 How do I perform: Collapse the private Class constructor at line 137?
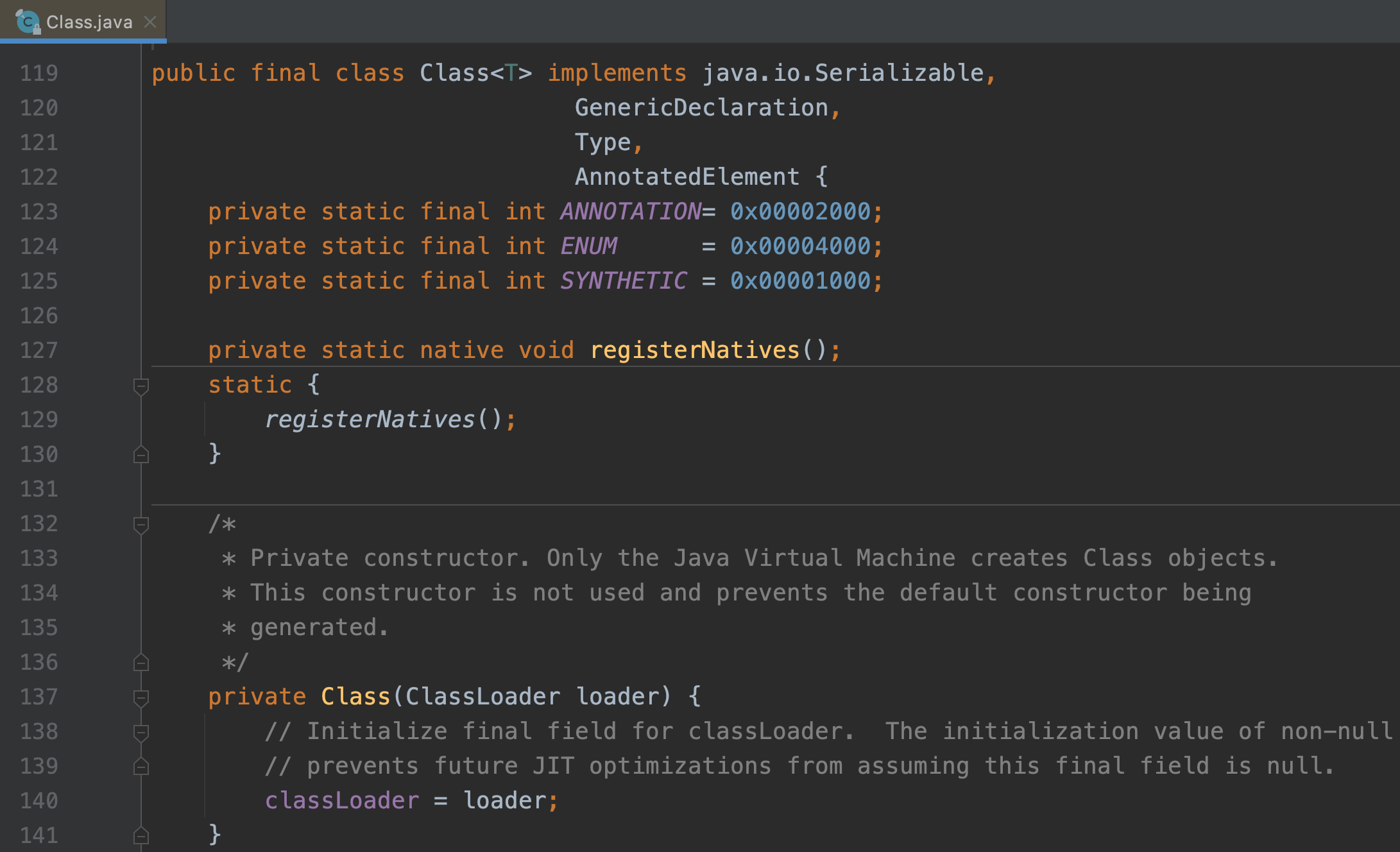pos(141,697)
